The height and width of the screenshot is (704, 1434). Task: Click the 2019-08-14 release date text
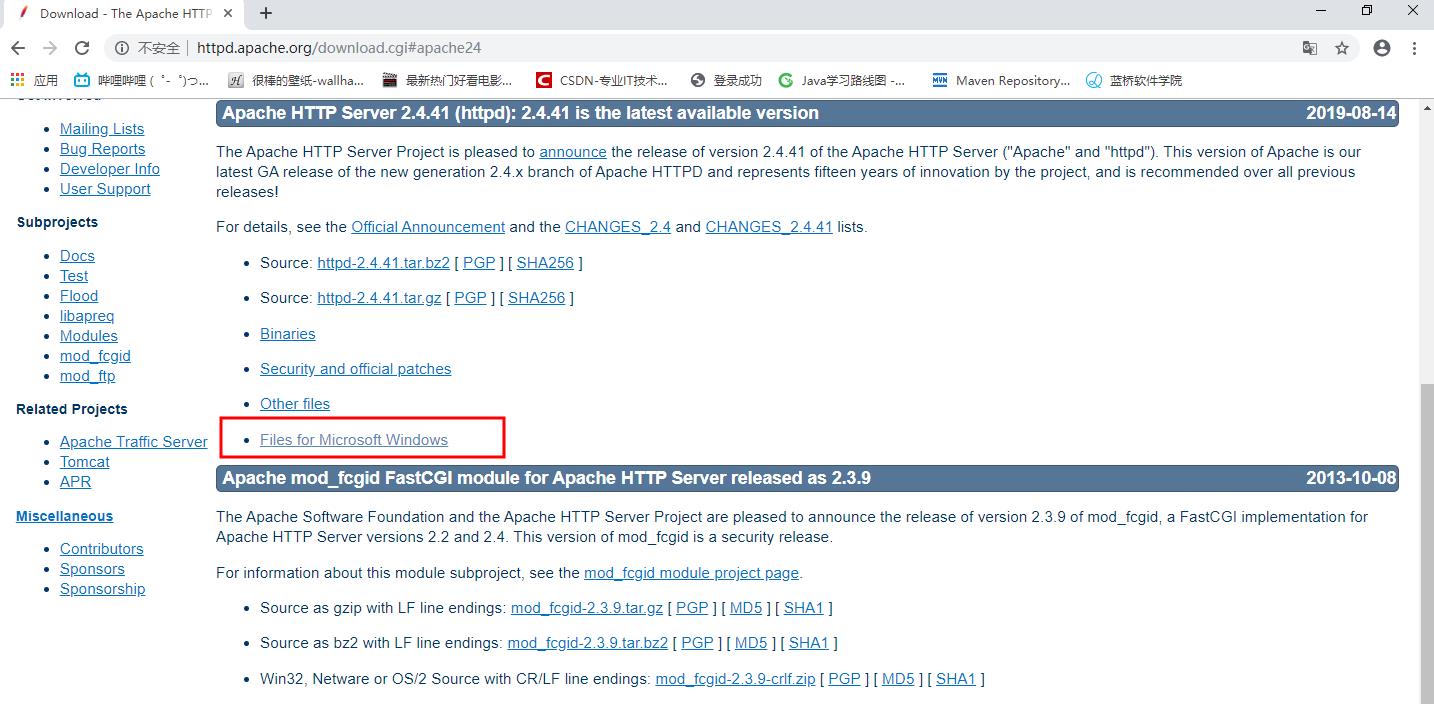coord(1351,113)
